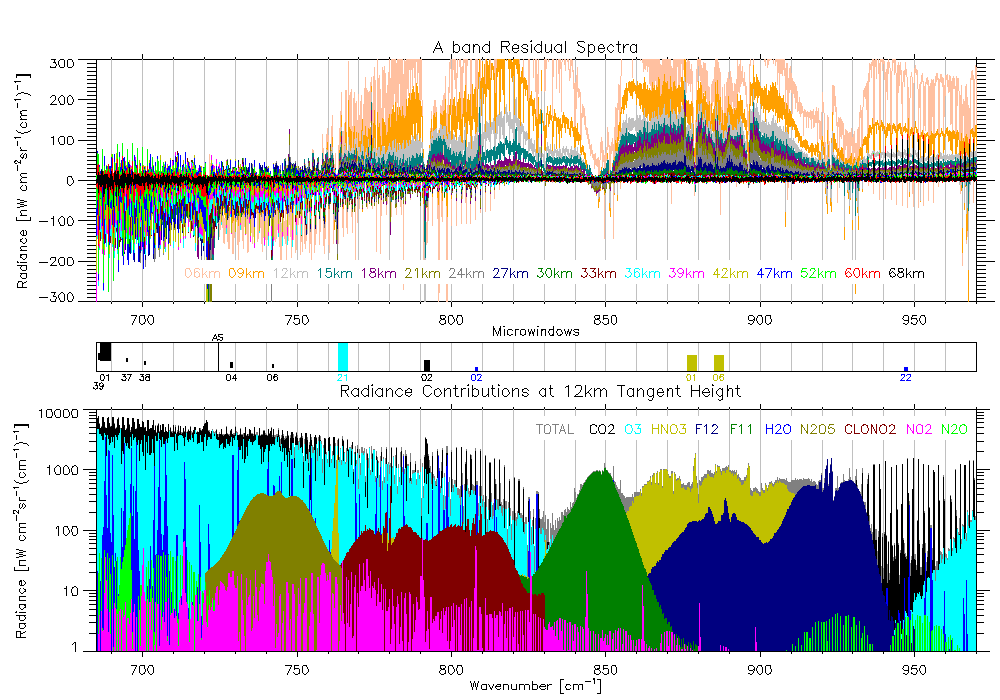Click the Radiance Contributions at 12km title

click(540, 390)
